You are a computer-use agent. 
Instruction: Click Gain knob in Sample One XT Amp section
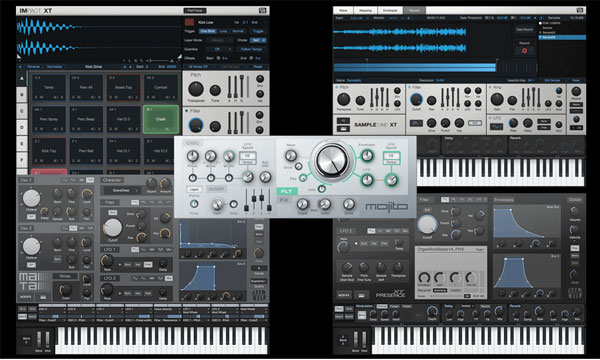[497, 99]
